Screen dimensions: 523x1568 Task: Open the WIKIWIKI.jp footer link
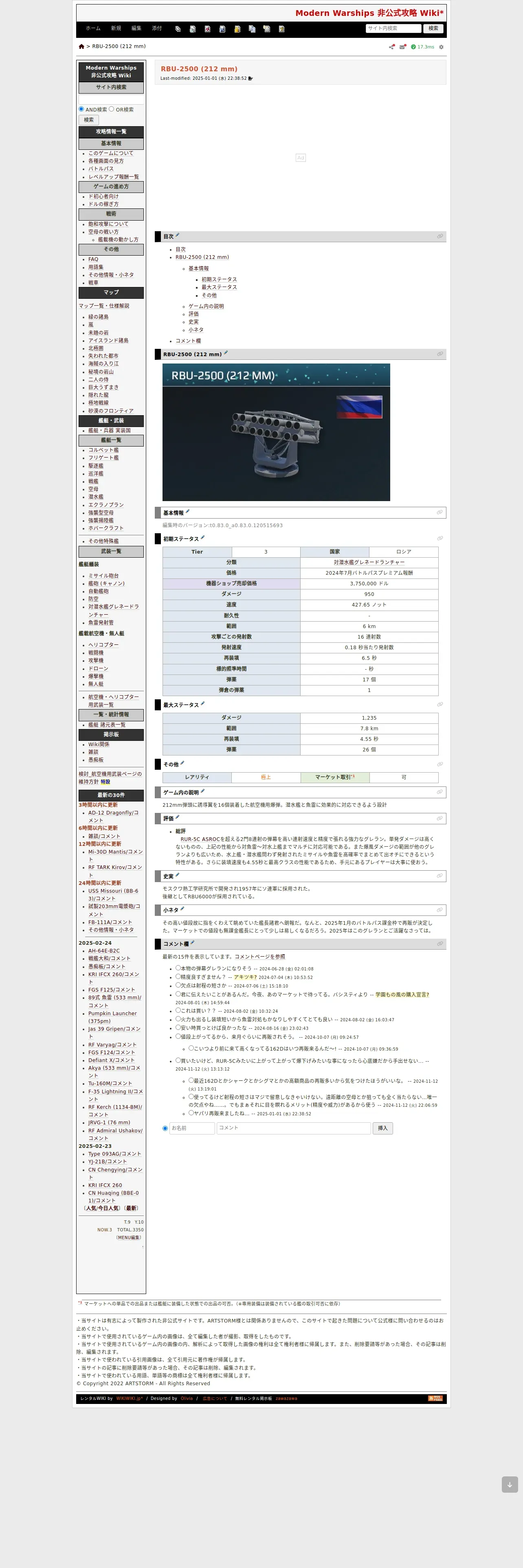129,1398
